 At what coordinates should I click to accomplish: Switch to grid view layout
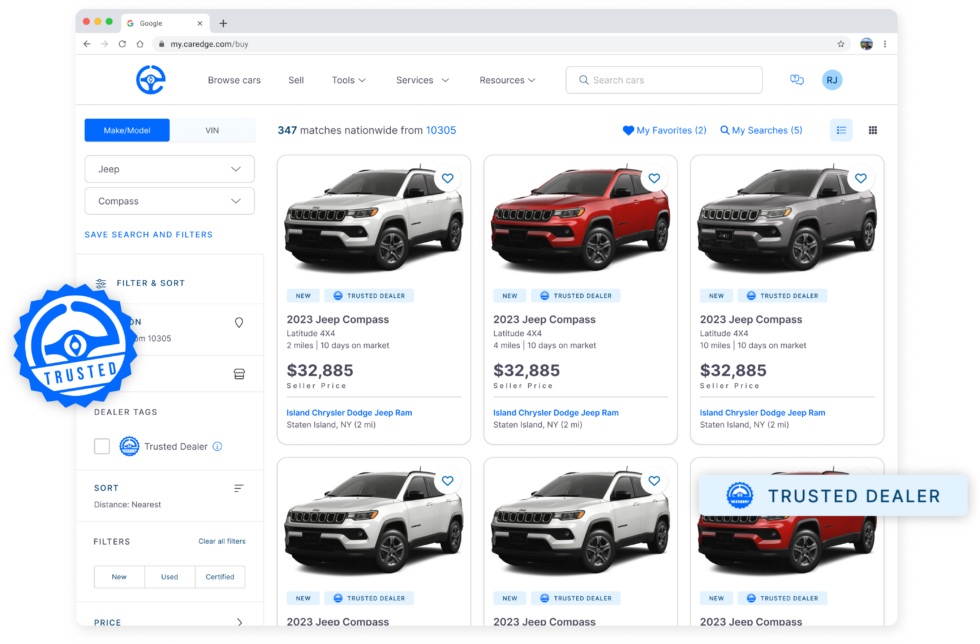pyautogui.click(x=872, y=130)
